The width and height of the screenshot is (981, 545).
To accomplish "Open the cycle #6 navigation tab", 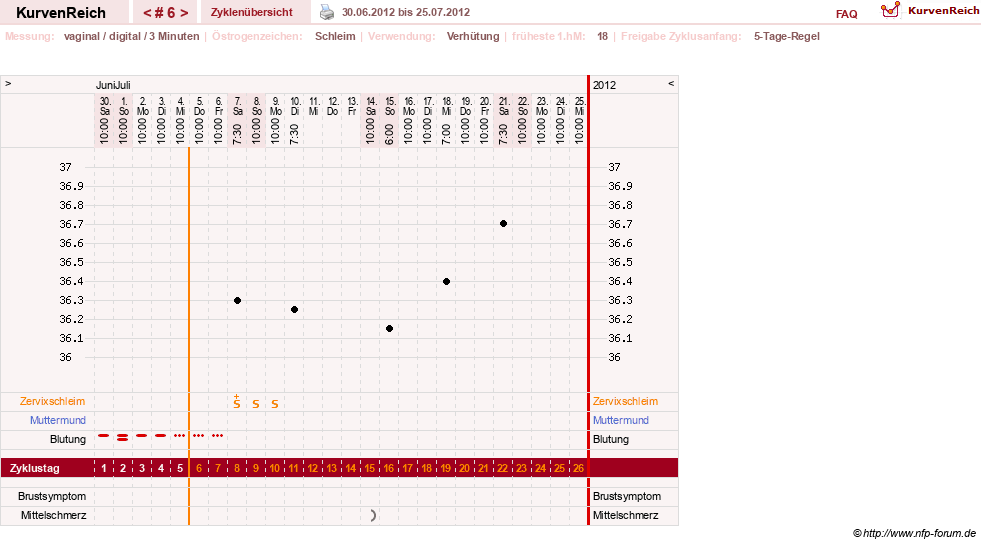I will [165, 13].
